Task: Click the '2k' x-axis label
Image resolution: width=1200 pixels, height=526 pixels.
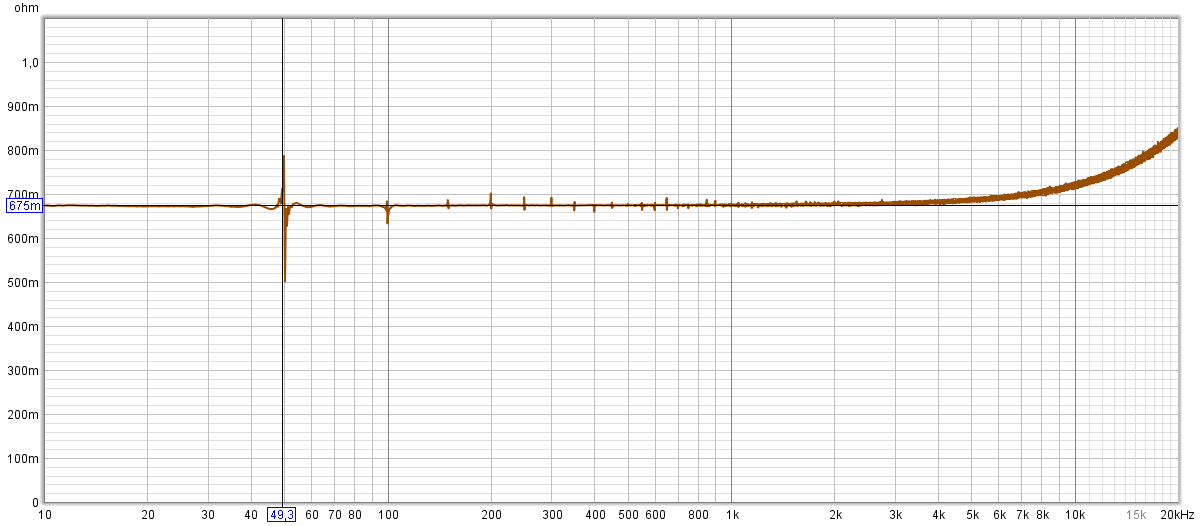Action: coord(835,515)
